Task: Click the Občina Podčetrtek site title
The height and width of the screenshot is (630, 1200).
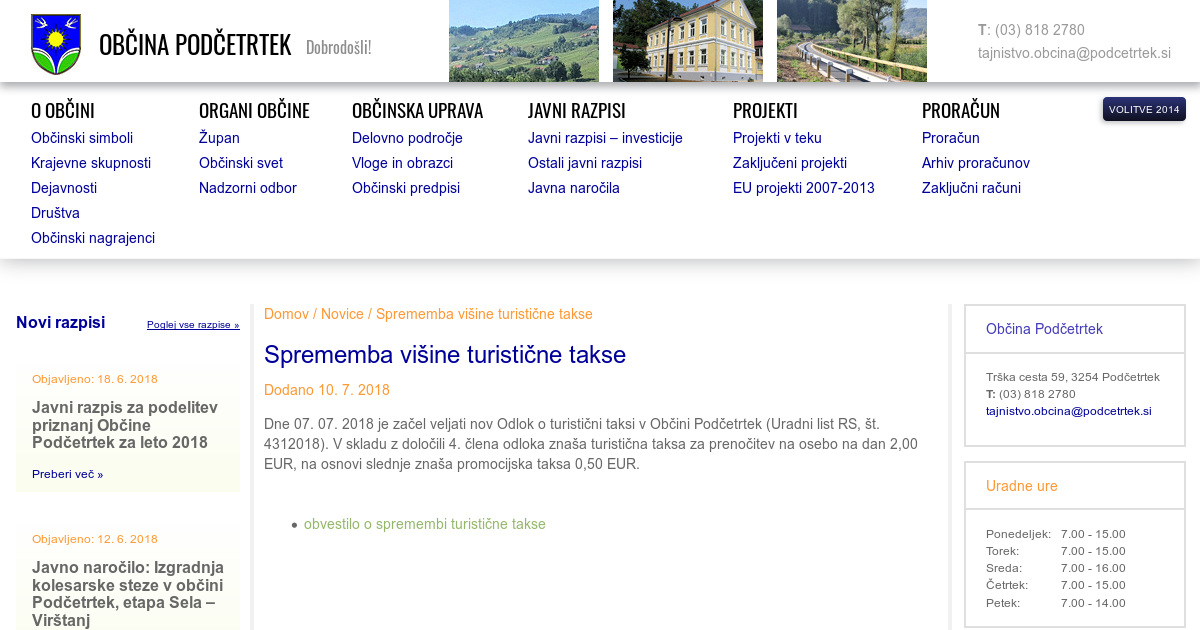Action: pyautogui.click(x=195, y=45)
